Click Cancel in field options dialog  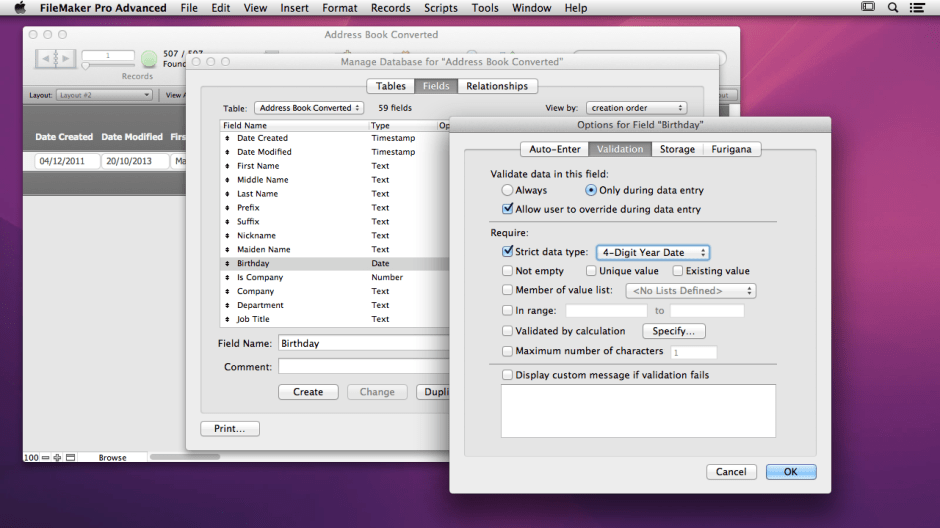(731, 472)
